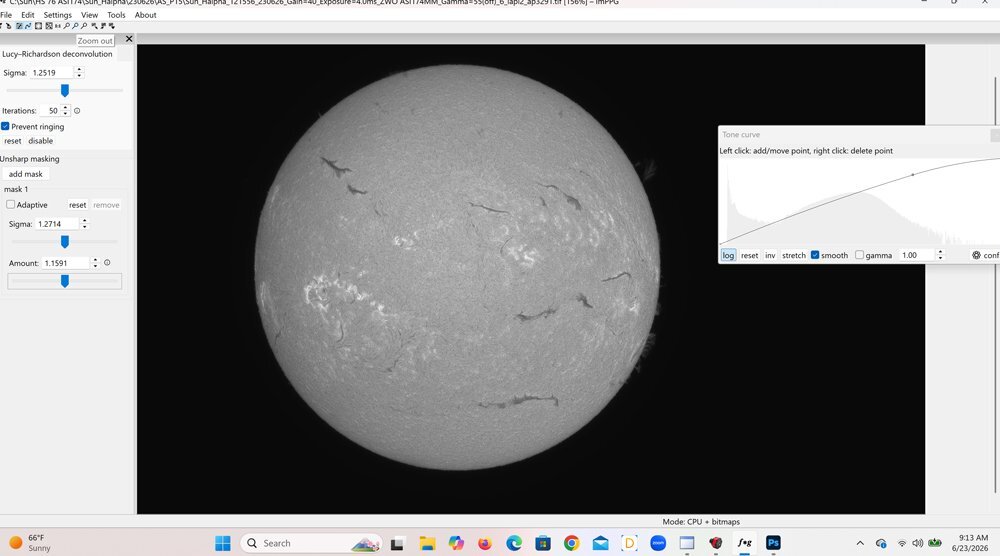Increase Lucy-Richardson Sigma with up arrow
This screenshot has width=1000, height=556.
coord(79,70)
